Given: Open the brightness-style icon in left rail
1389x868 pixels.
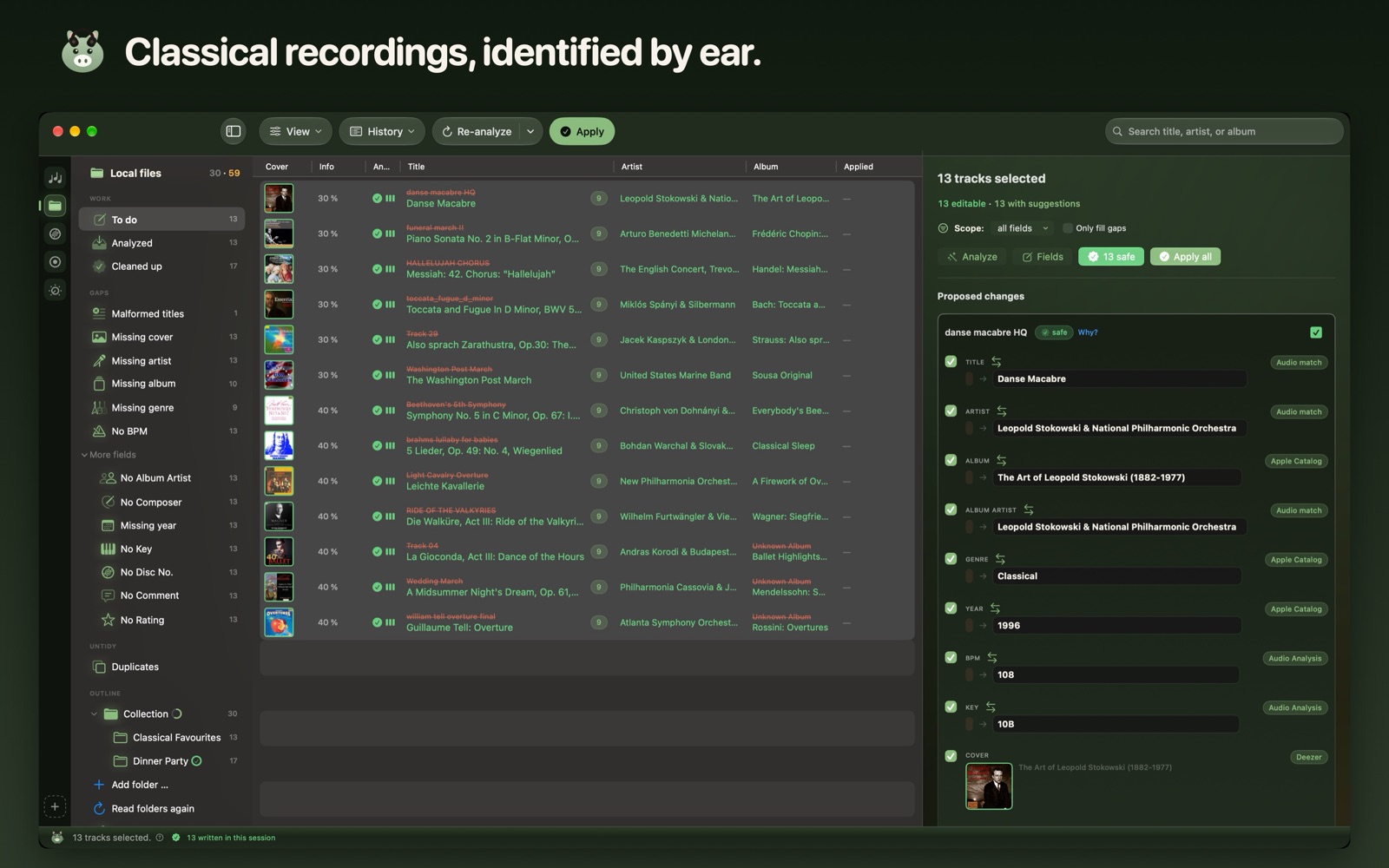Looking at the screenshot, I should tap(55, 290).
